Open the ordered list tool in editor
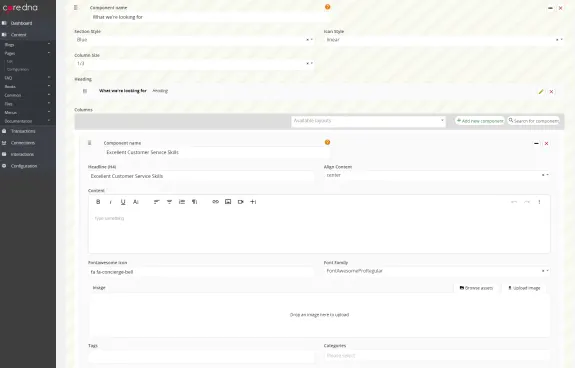This screenshot has height=368, width=575. 182,202
